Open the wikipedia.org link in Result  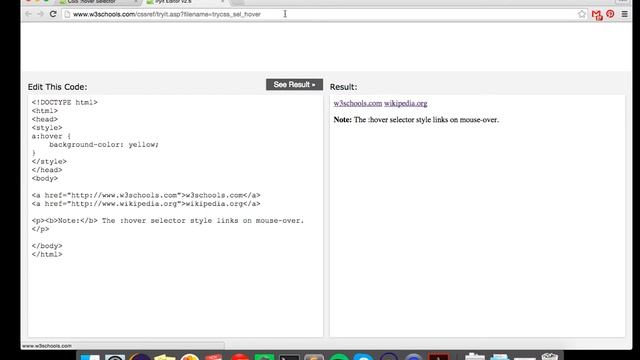[x=405, y=103]
